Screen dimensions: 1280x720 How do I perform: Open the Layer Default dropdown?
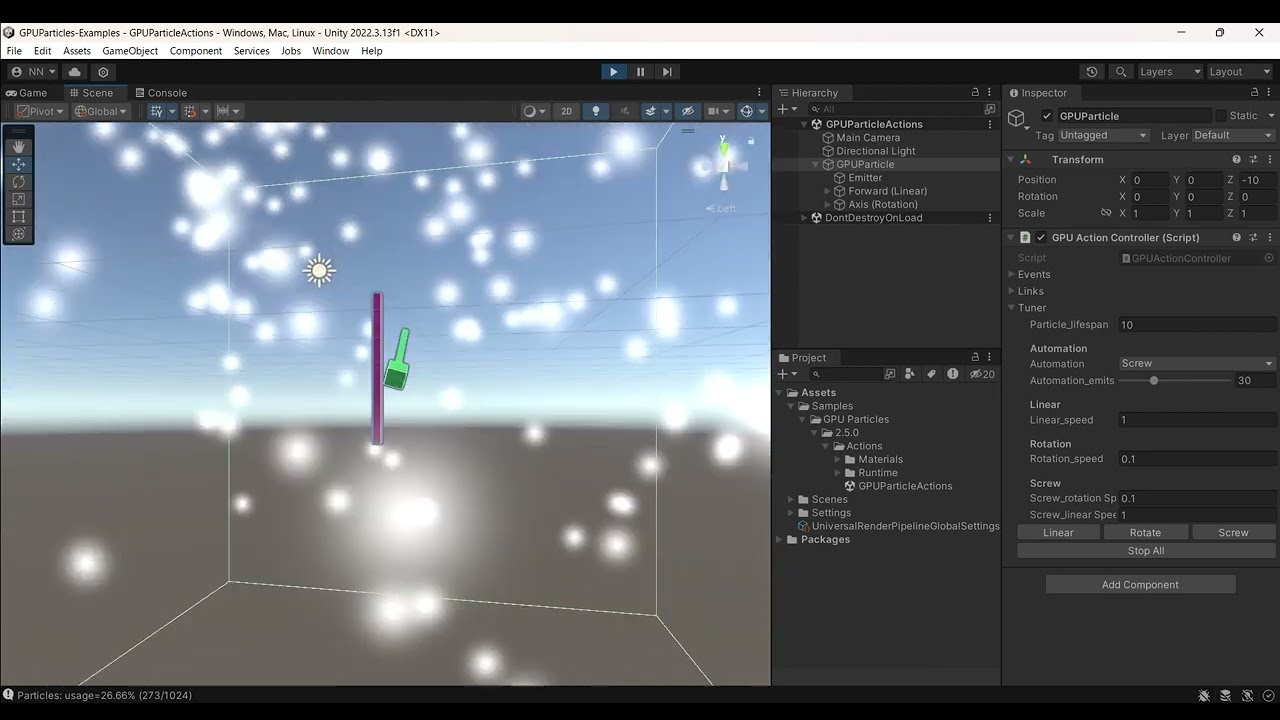pos(1233,135)
